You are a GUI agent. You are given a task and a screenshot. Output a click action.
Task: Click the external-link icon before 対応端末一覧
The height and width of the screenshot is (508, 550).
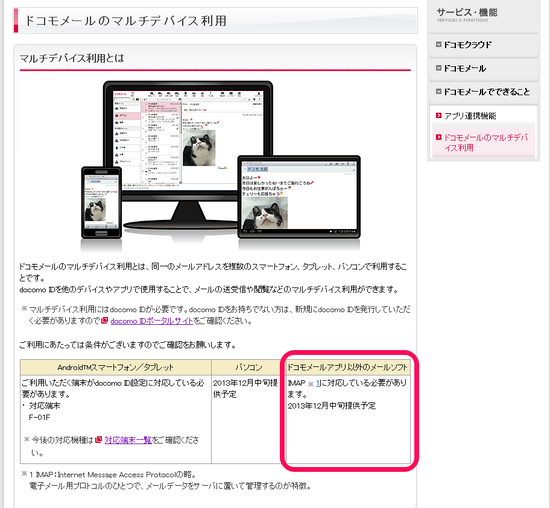99,439
